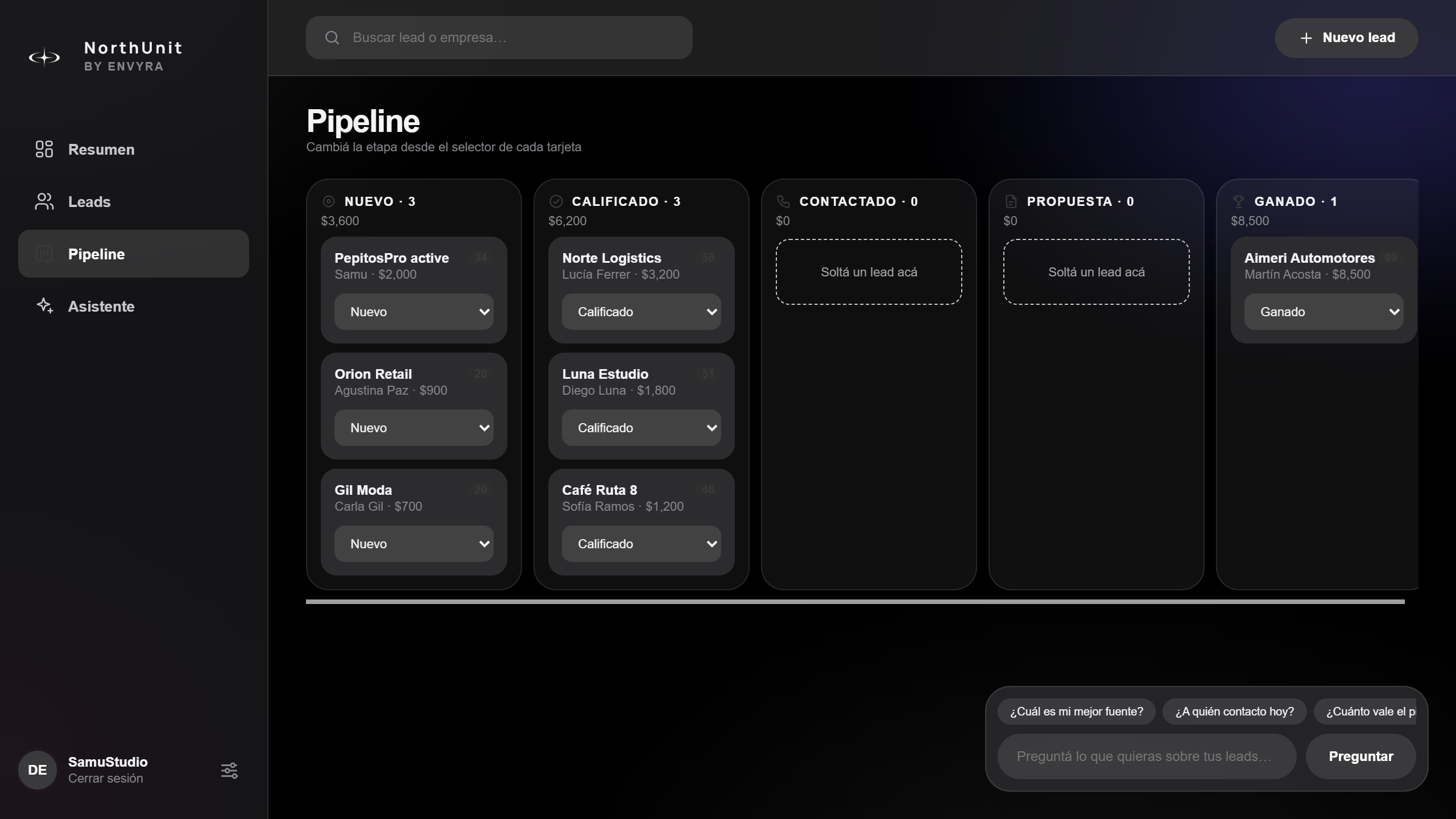
Task: Click the Nuevo lead button
Action: (x=1346, y=38)
